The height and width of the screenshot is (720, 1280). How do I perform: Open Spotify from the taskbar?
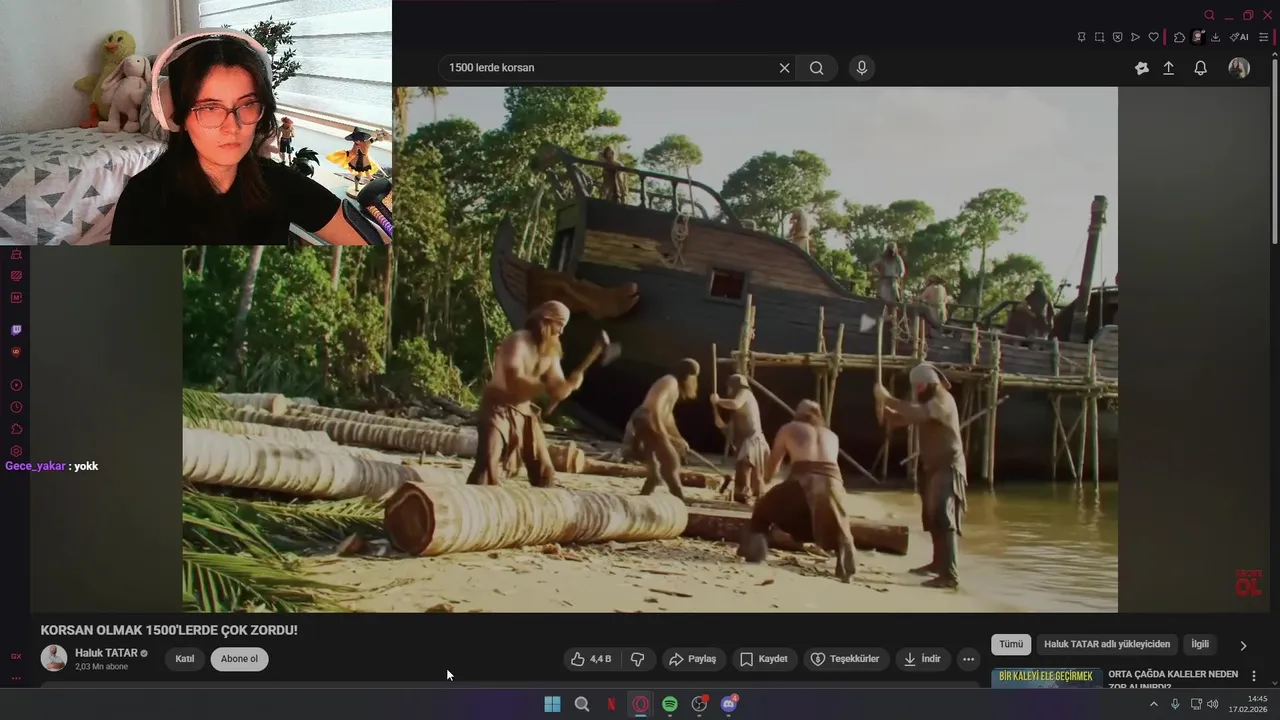(670, 704)
